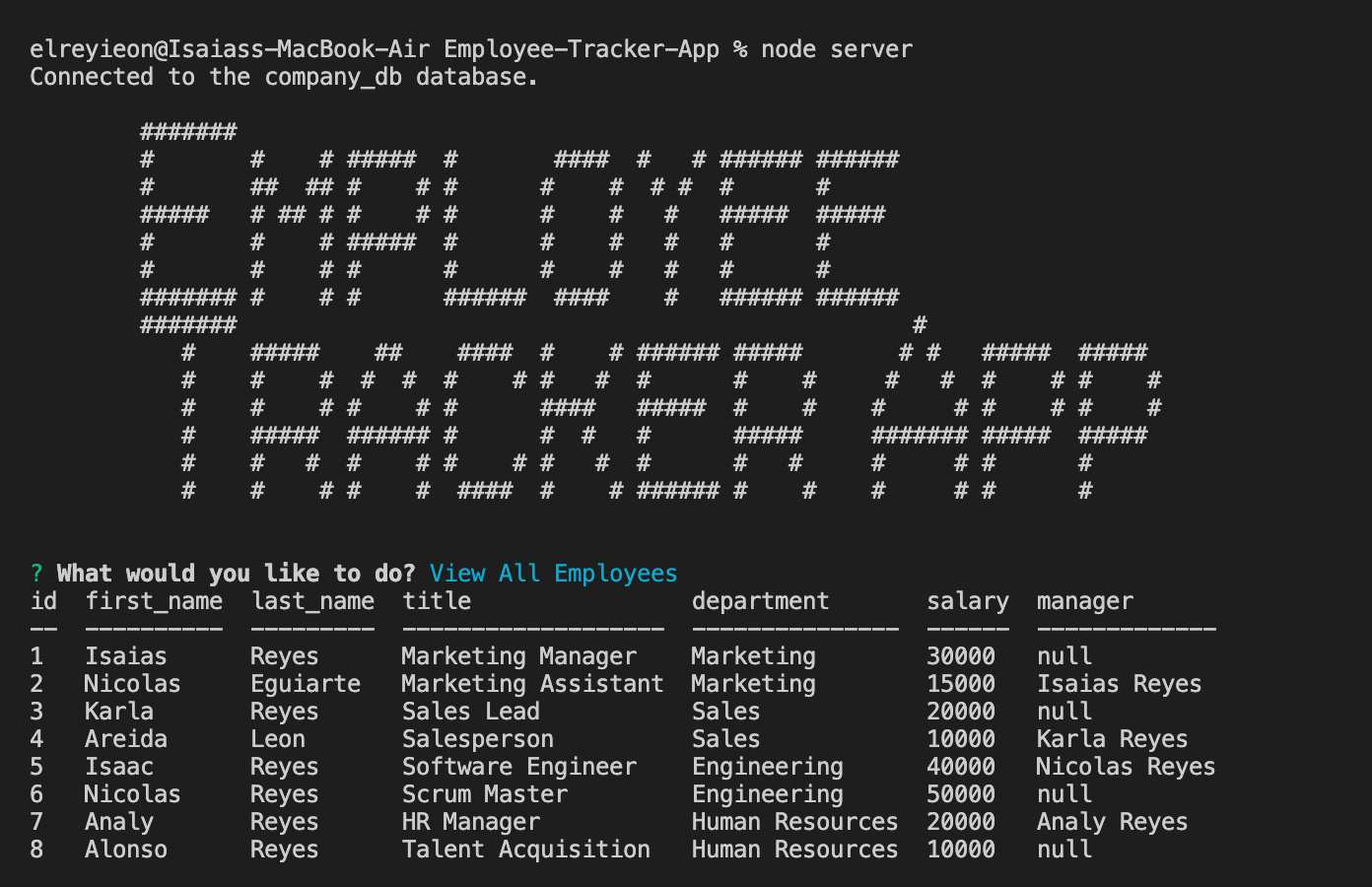Click first name 'Nicolas' in row 6
The image size is (1372, 887).
coord(133,794)
